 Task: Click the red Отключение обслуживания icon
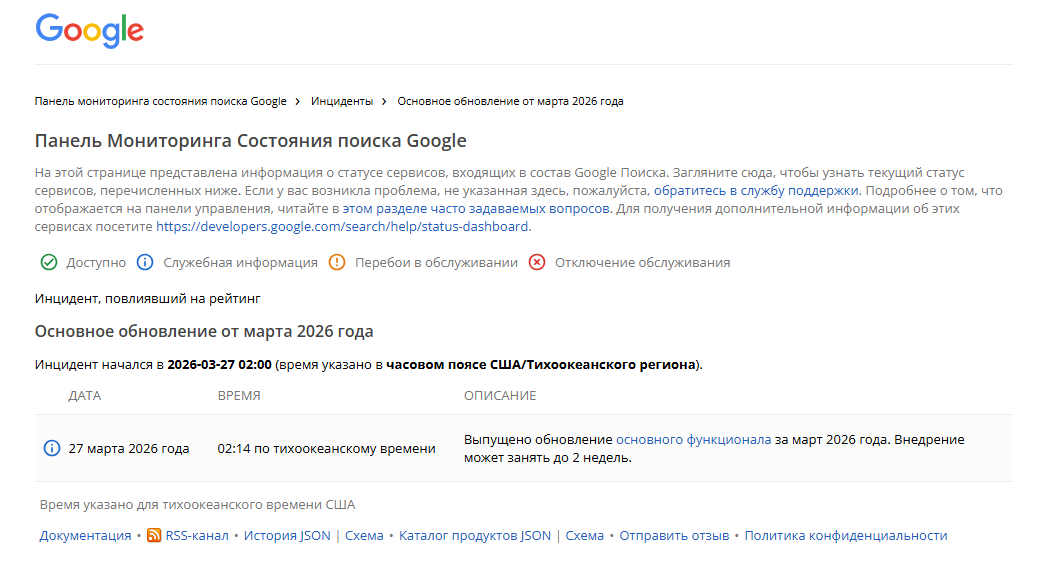[537, 263]
